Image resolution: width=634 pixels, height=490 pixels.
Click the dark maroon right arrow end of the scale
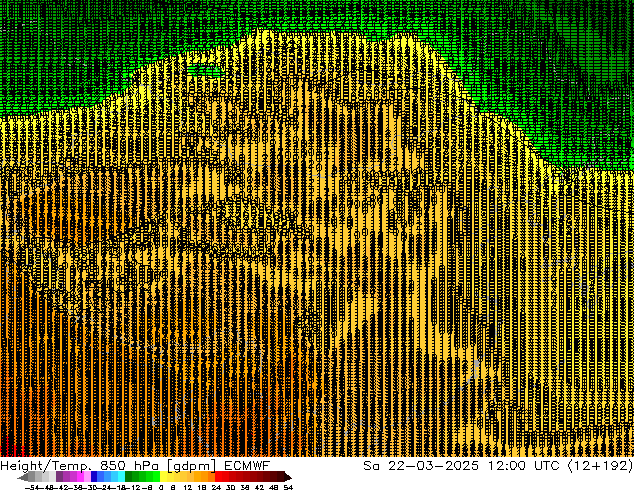(288, 477)
